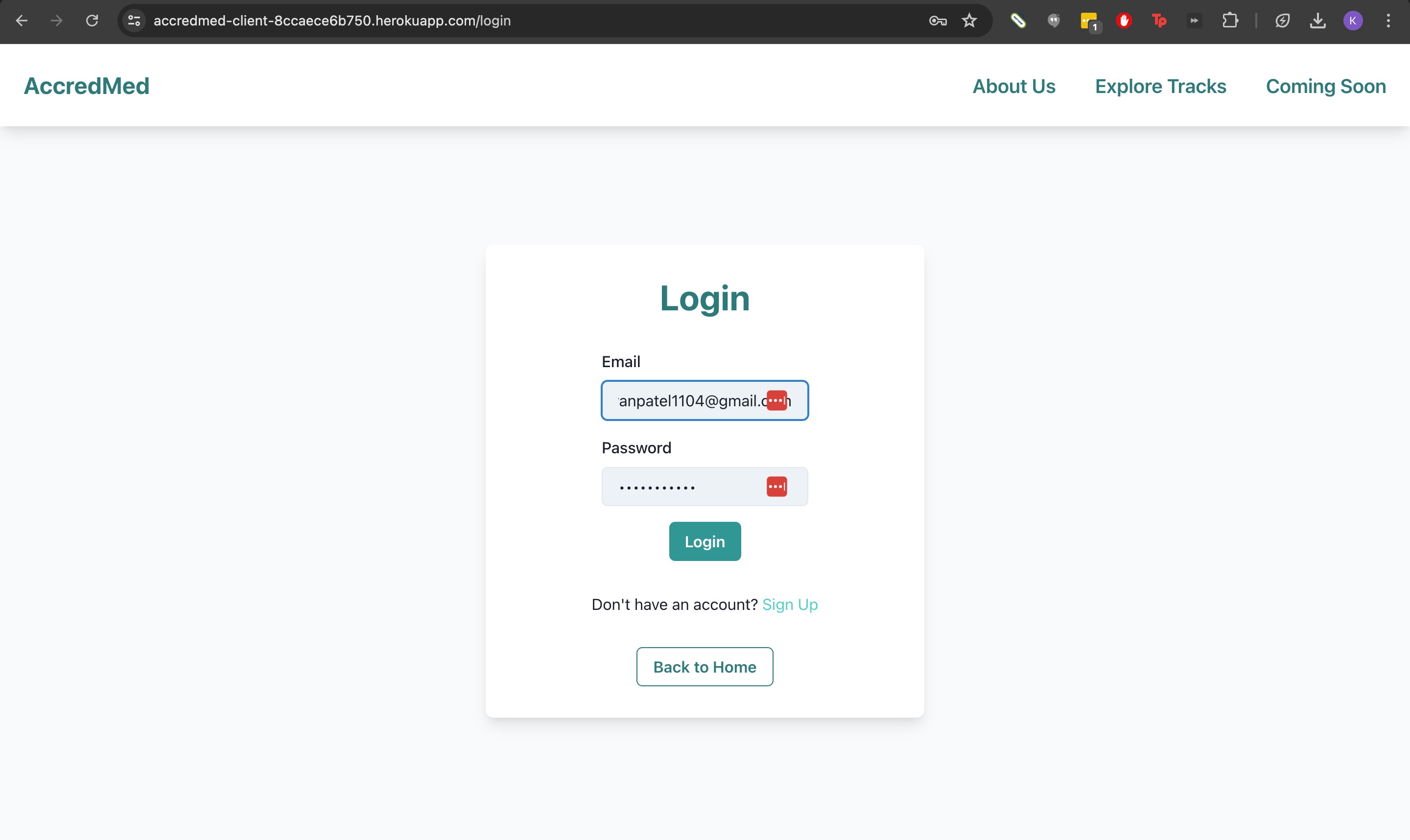Screen dimensions: 1410x840
Task: Click the Back to Home button
Action: (x=705, y=667)
